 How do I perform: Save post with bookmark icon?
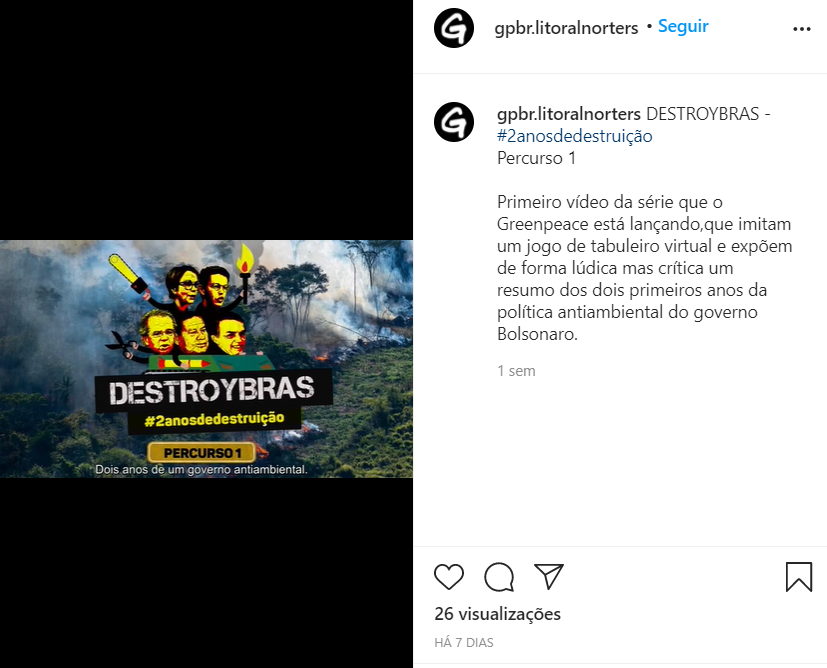point(799,577)
